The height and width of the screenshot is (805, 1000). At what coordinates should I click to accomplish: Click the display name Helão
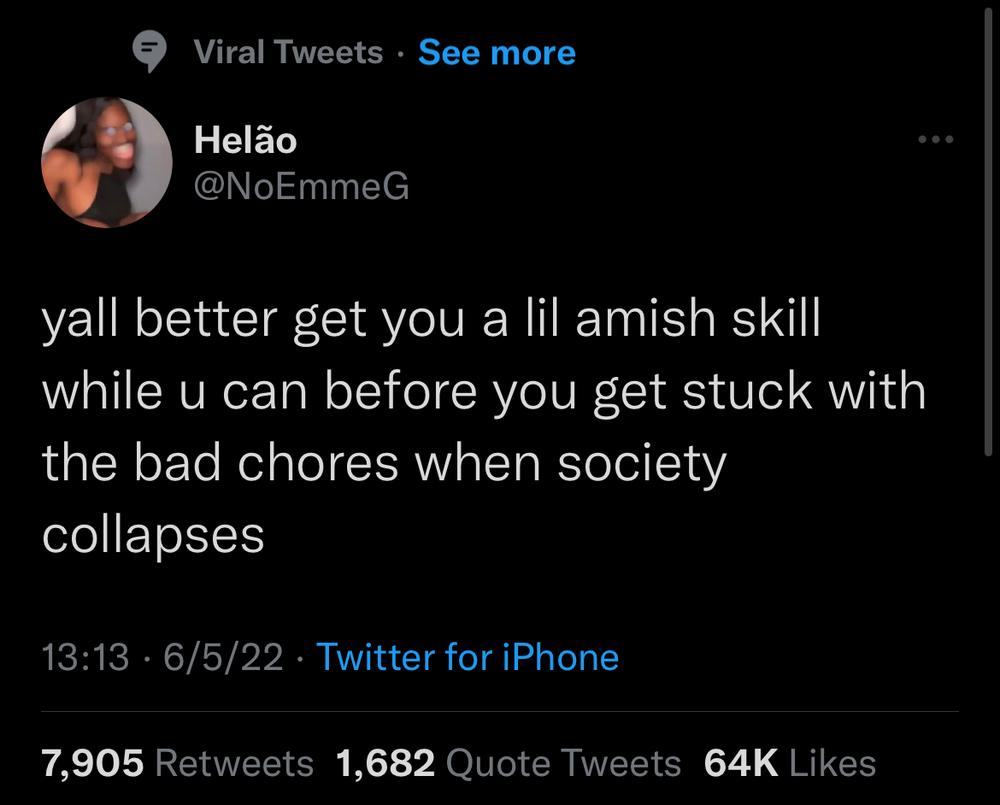(x=246, y=140)
